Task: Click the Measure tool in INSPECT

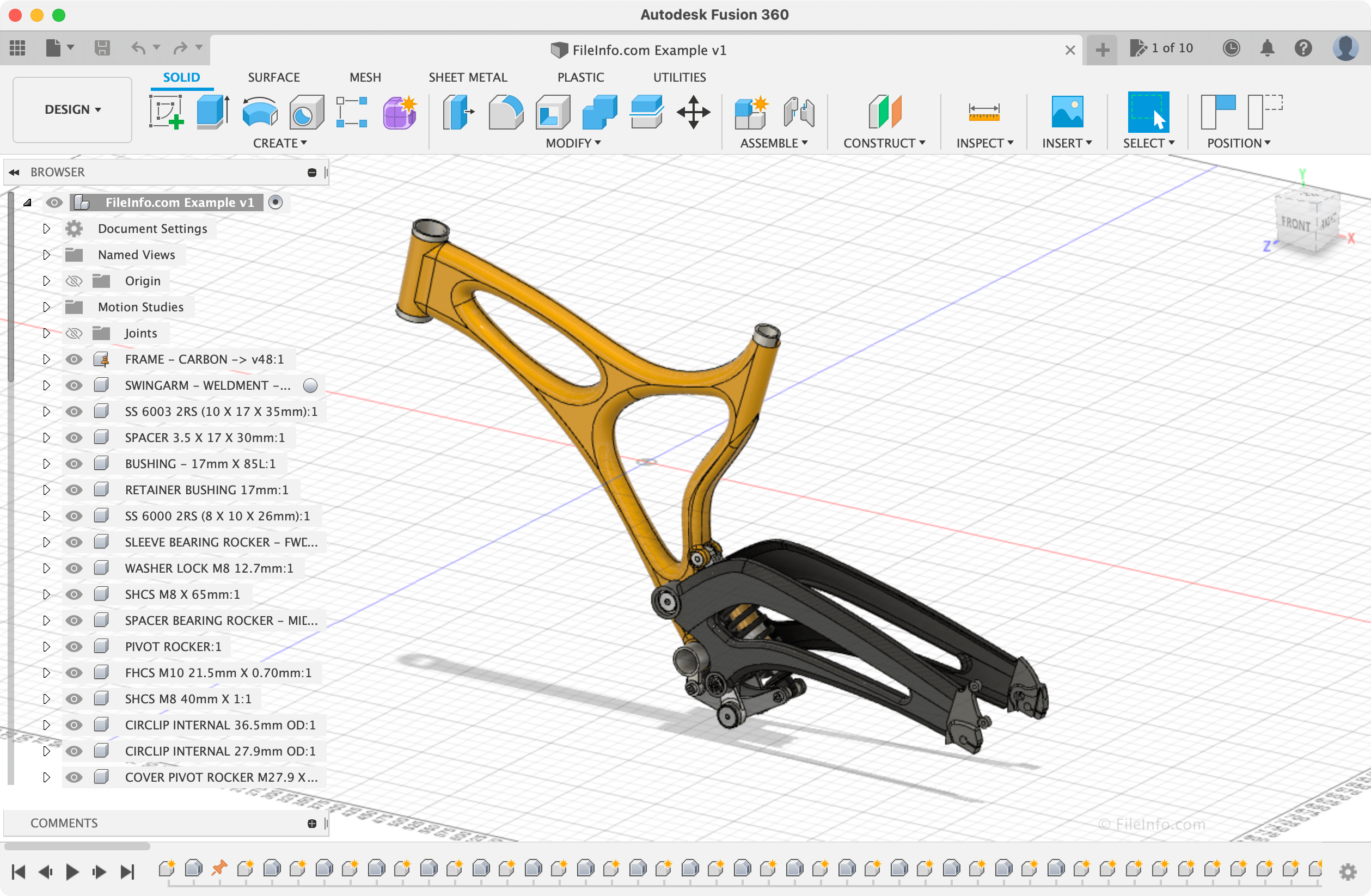Action: [x=982, y=110]
